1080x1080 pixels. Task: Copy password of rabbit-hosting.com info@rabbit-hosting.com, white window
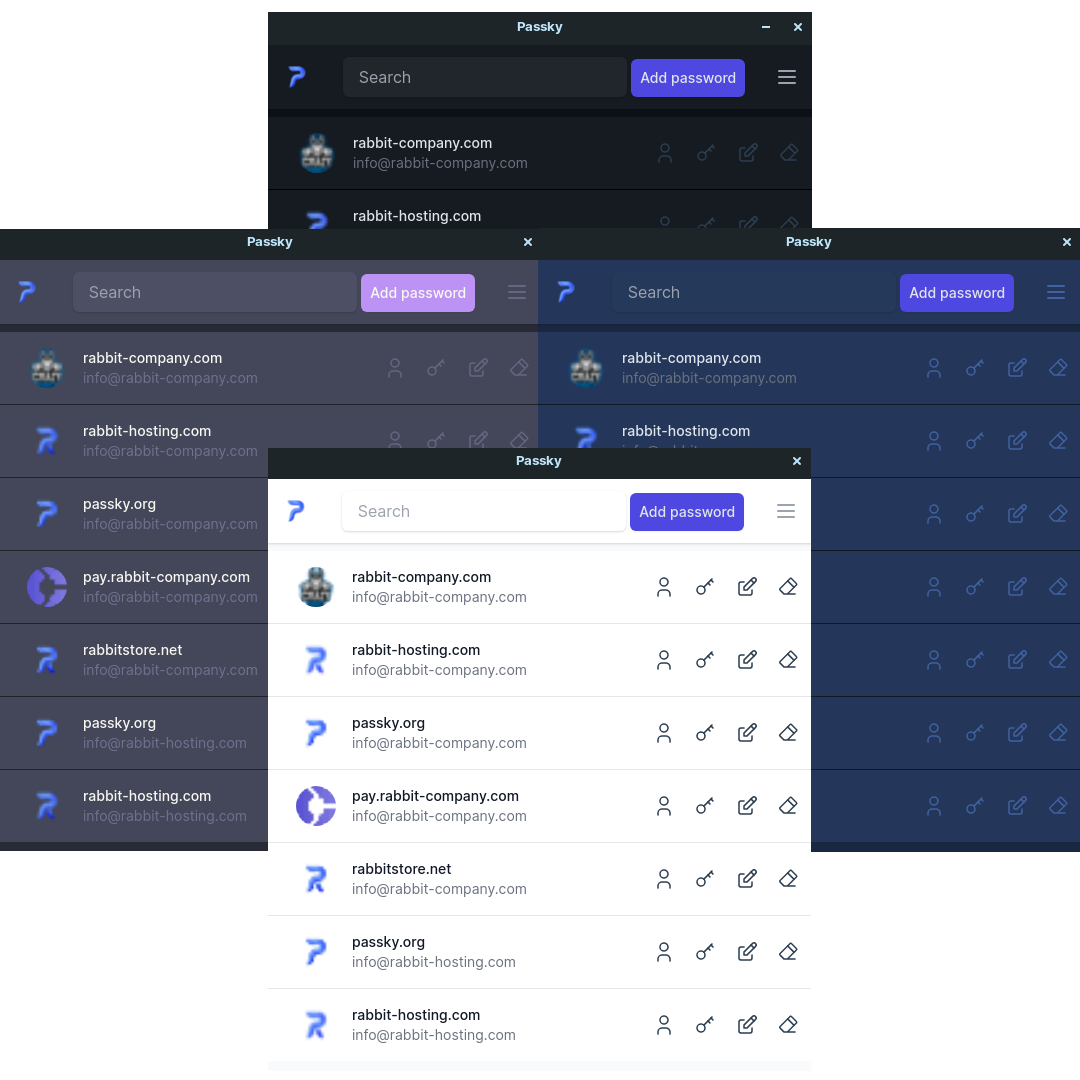tap(705, 1025)
